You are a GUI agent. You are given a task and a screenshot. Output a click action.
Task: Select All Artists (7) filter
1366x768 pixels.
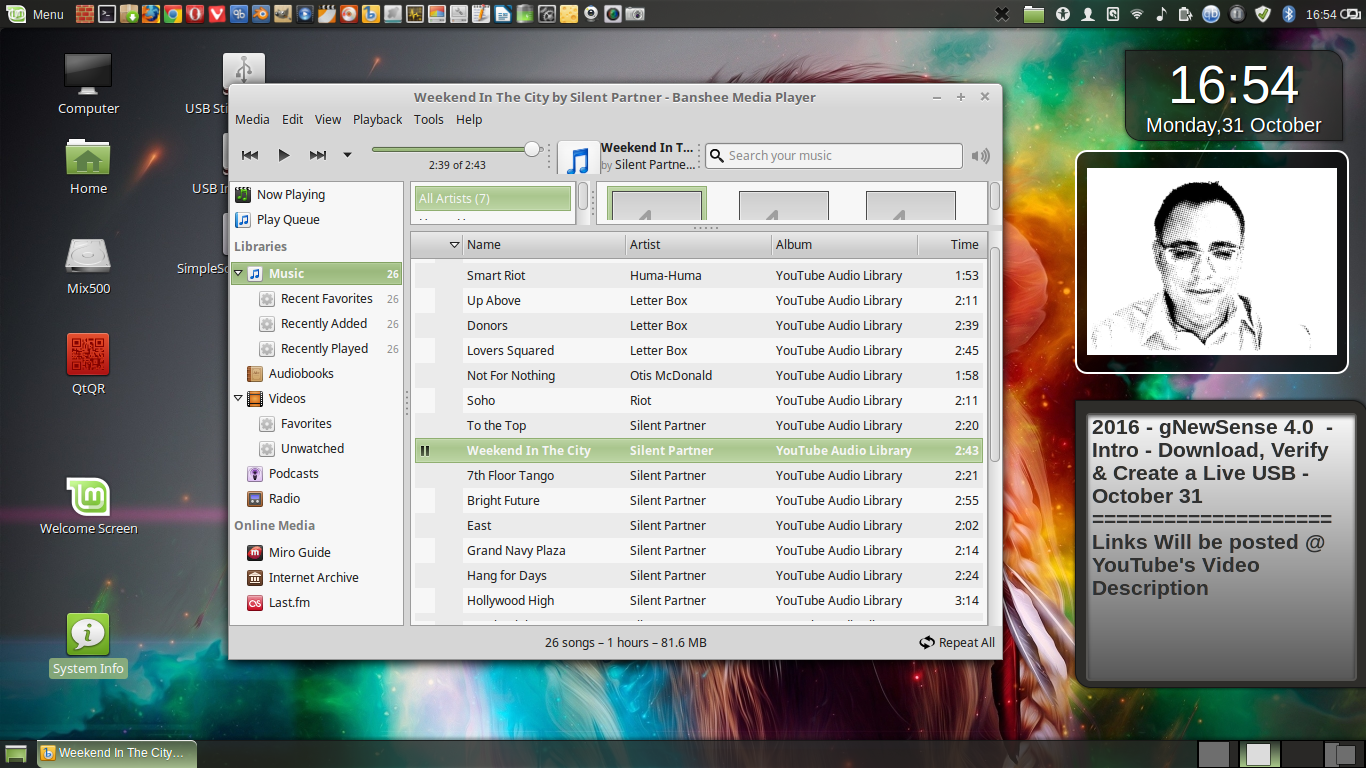493,198
